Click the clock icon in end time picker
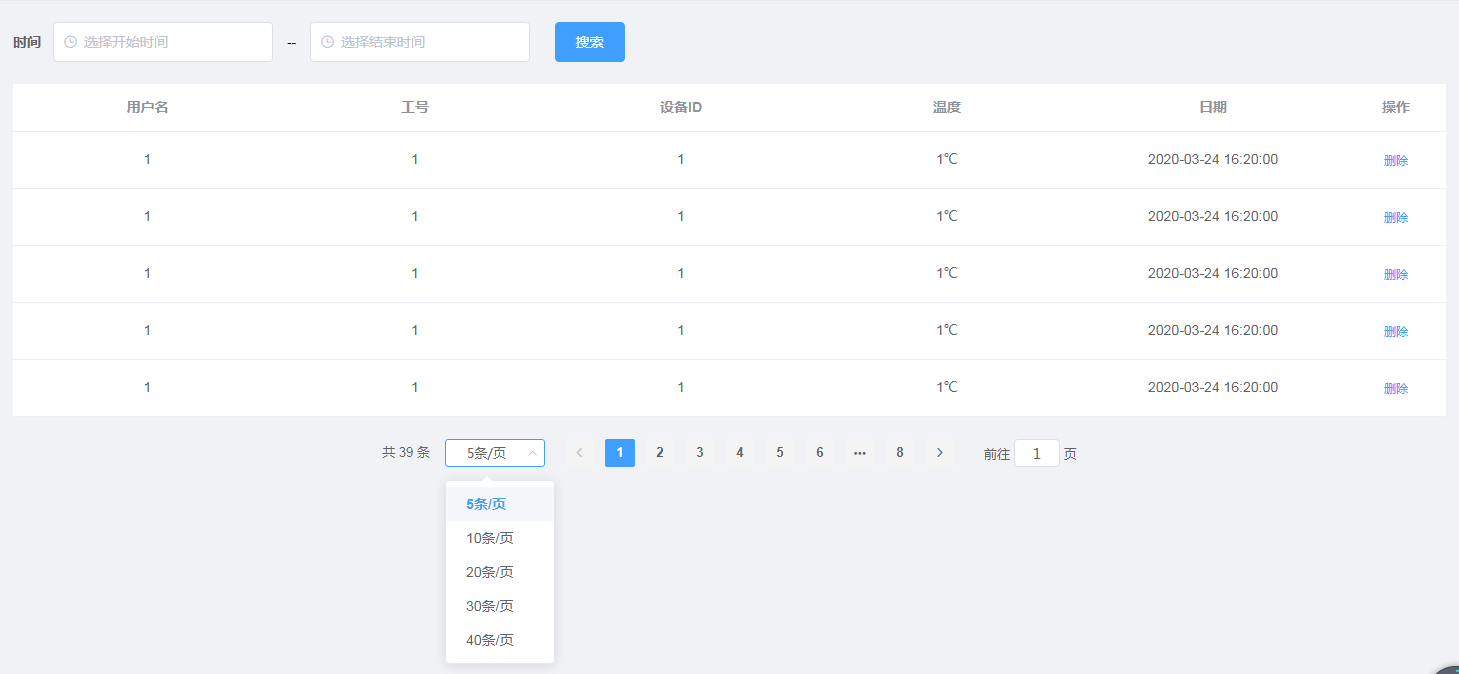The image size is (1459, 674). 326,42
